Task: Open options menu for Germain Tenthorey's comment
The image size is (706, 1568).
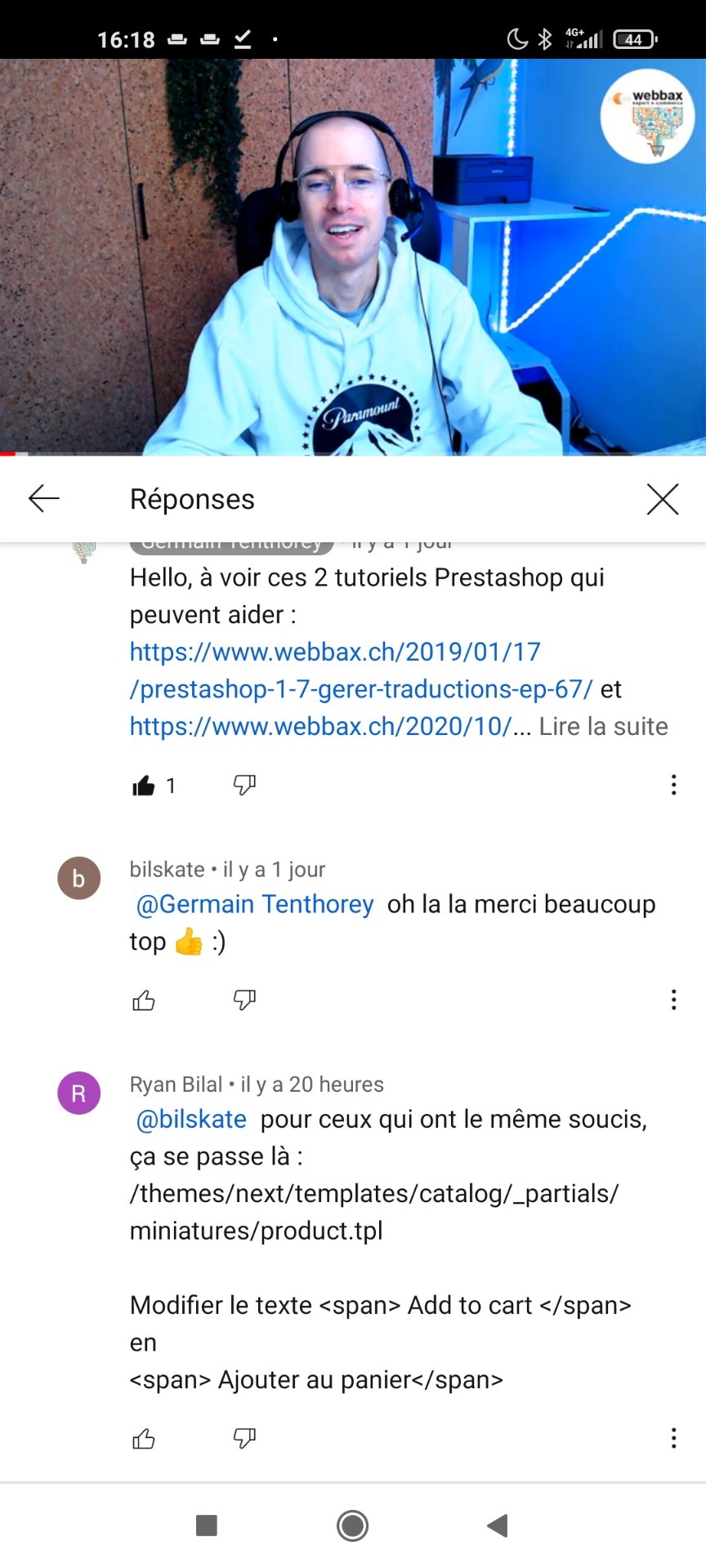Action: pyautogui.click(x=673, y=785)
